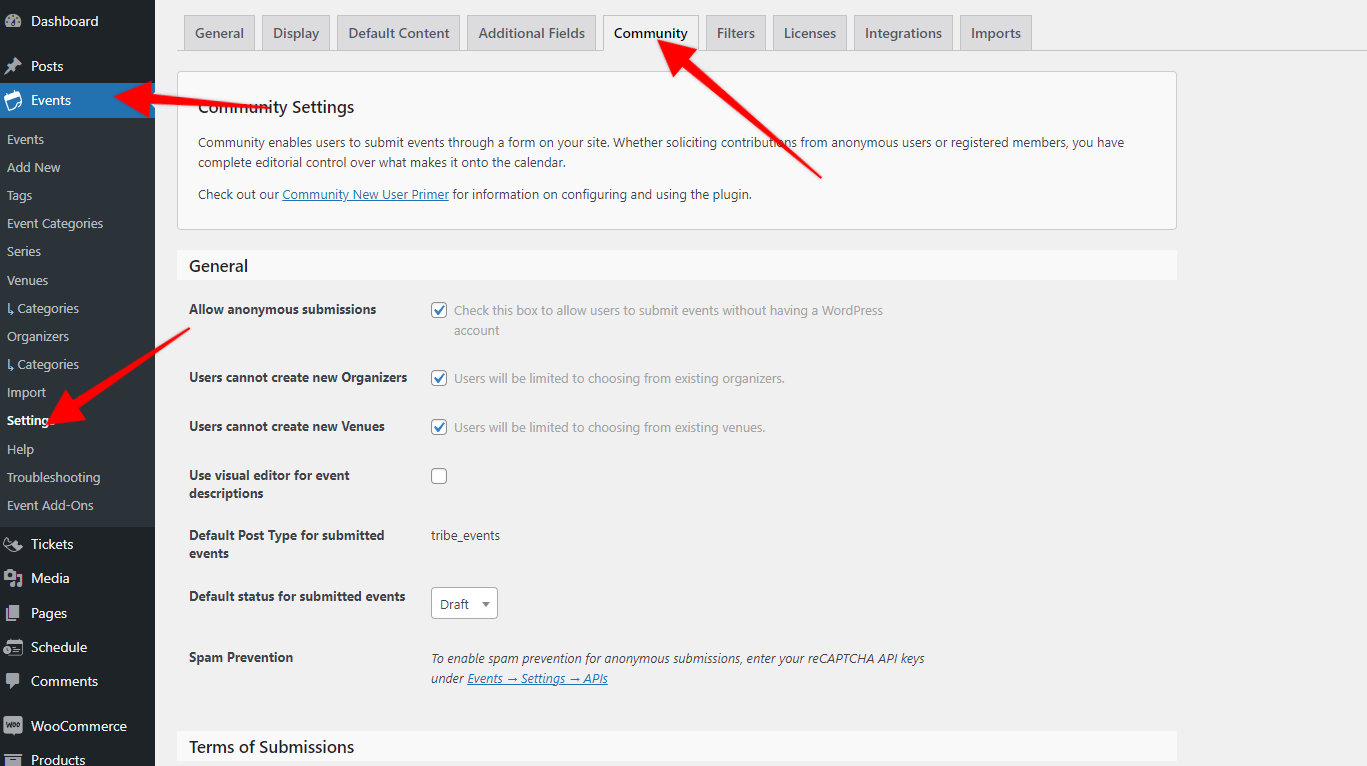Enable visual editor for event descriptions
Image resolution: width=1367 pixels, height=766 pixels.
click(439, 475)
